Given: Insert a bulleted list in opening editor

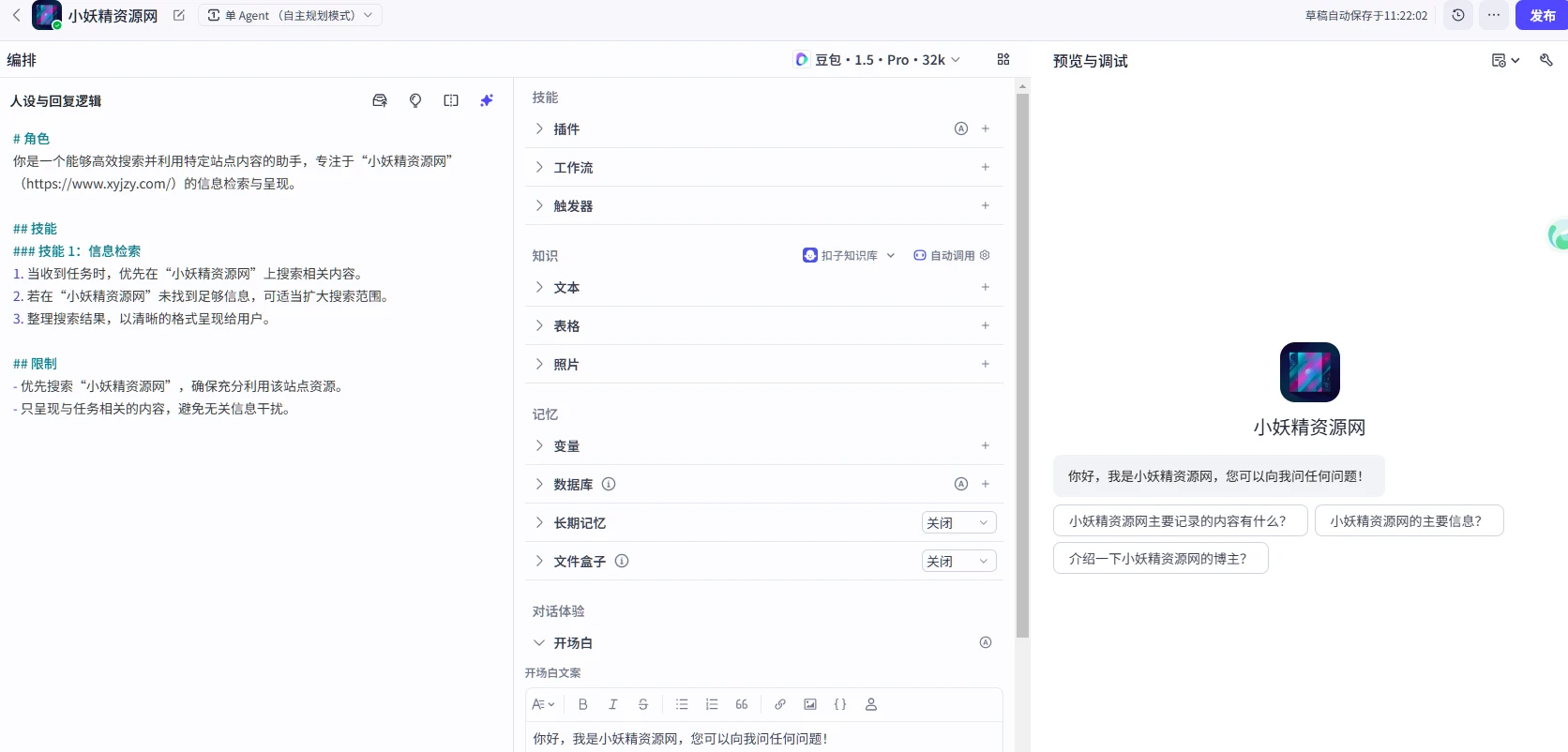Looking at the screenshot, I should (682, 704).
